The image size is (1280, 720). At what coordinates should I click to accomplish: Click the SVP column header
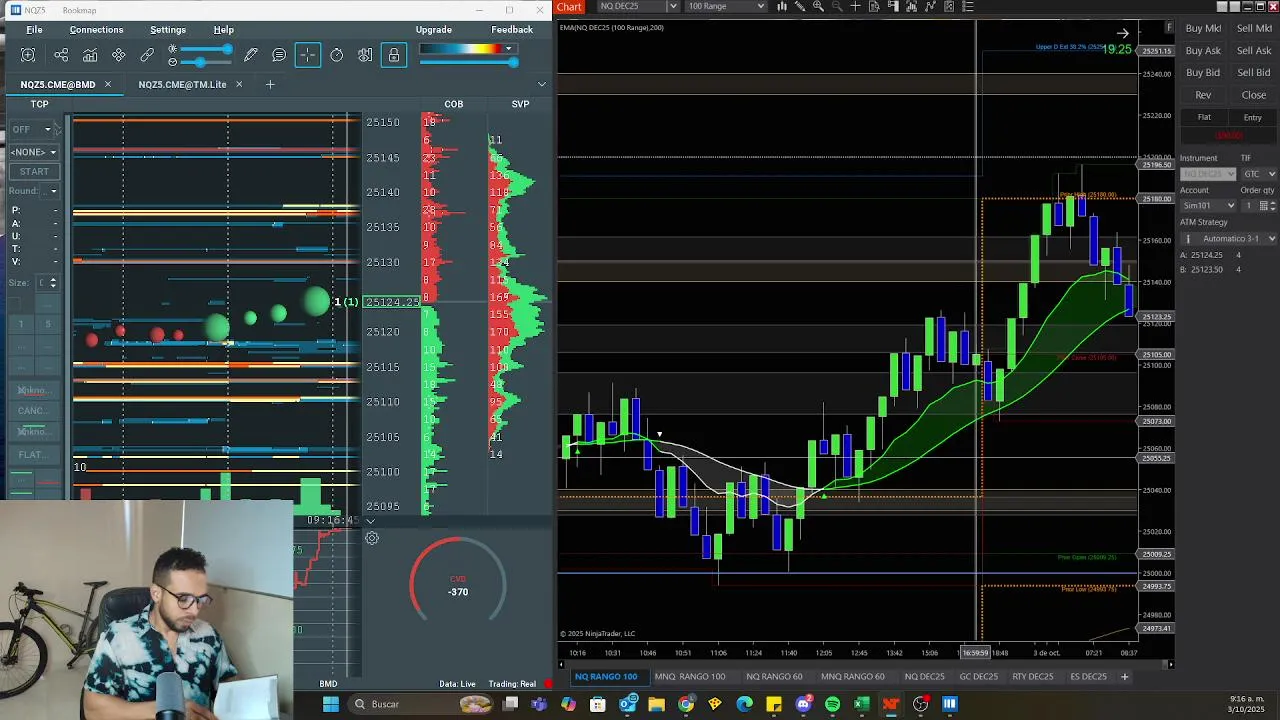coord(520,104)
